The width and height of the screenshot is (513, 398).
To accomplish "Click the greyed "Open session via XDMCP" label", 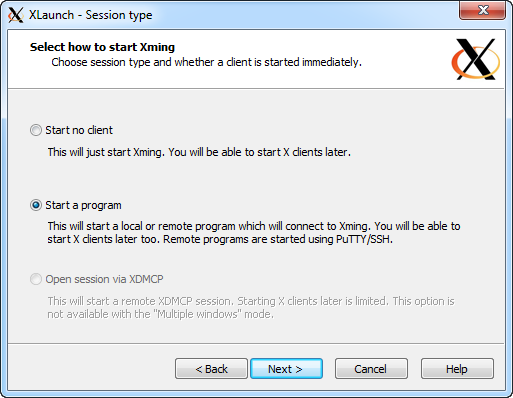I will 104,279.
